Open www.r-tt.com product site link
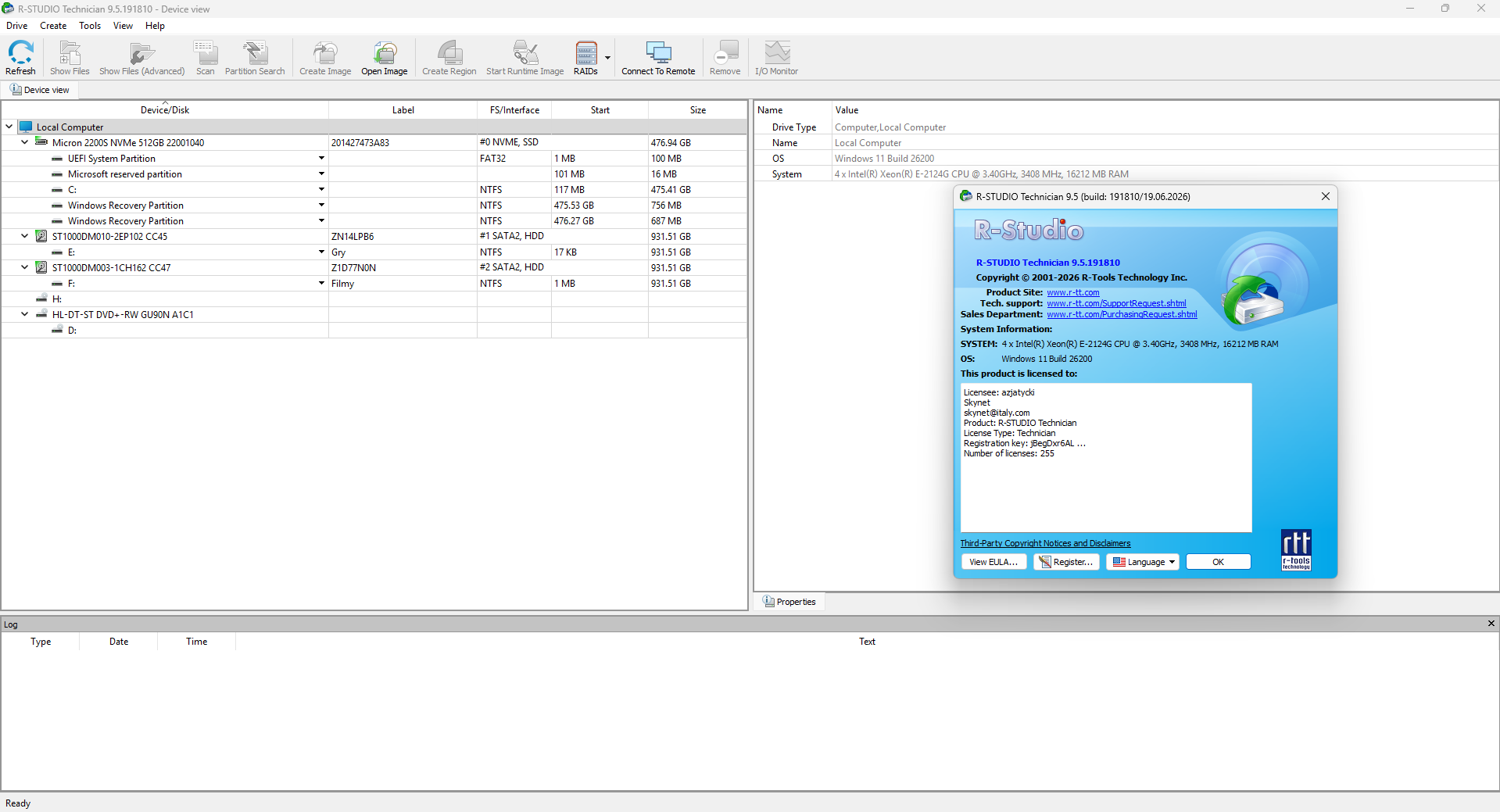 1072,292
